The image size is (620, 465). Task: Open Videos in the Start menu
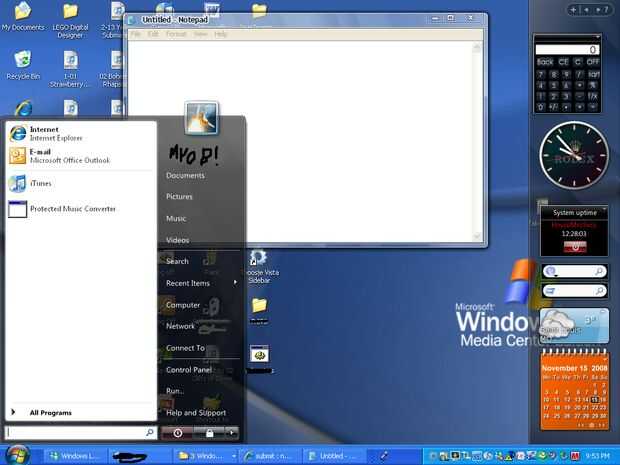click(x=178, y=240)
